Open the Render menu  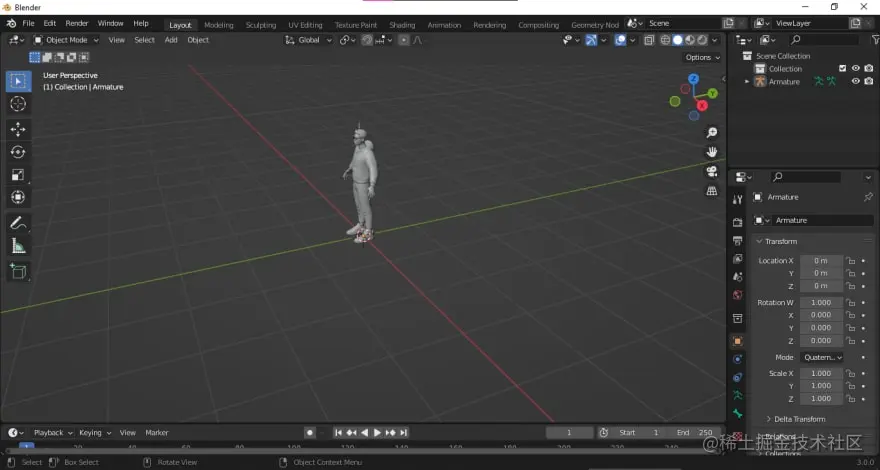coord(77,24)
